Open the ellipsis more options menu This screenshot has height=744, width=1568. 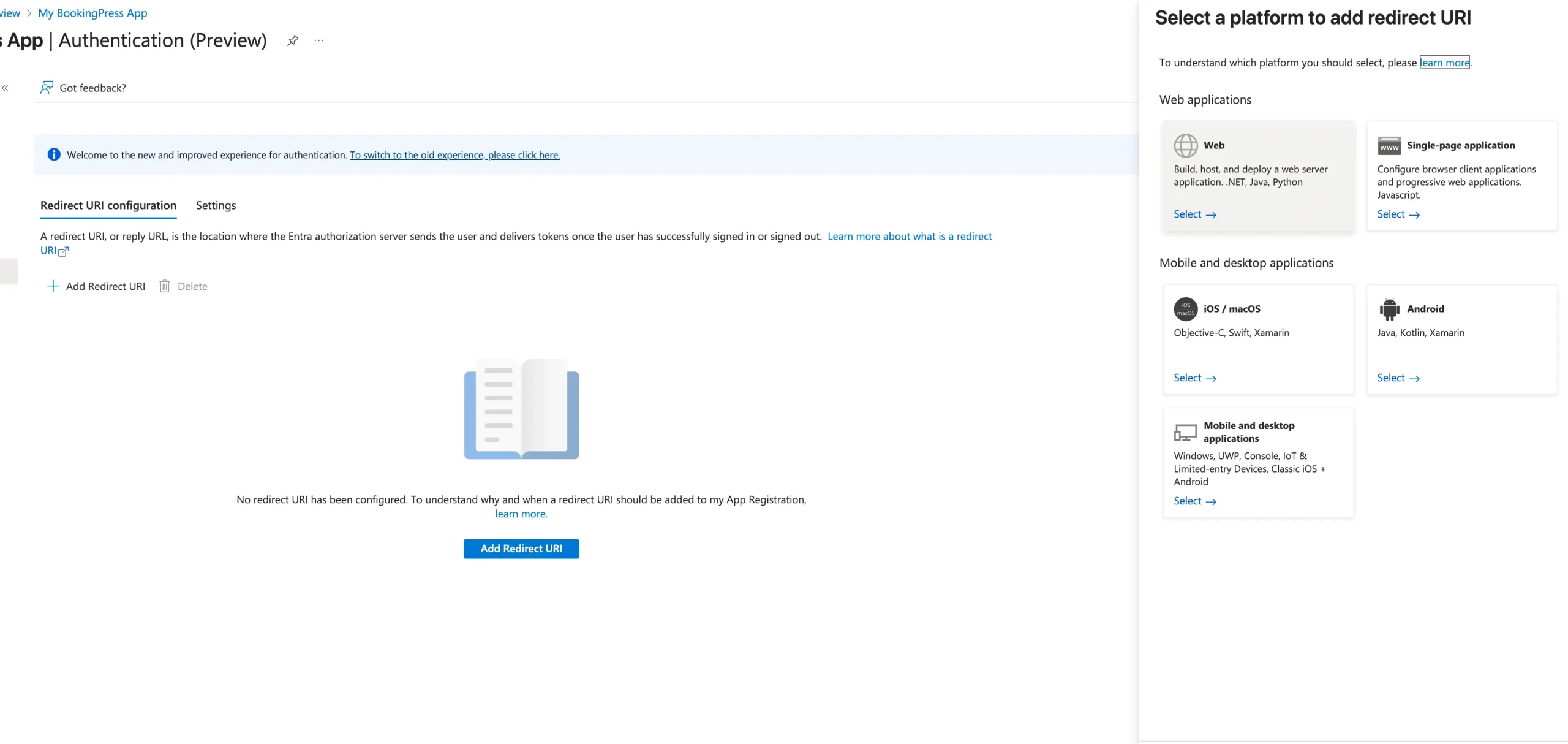coord(318,40)
